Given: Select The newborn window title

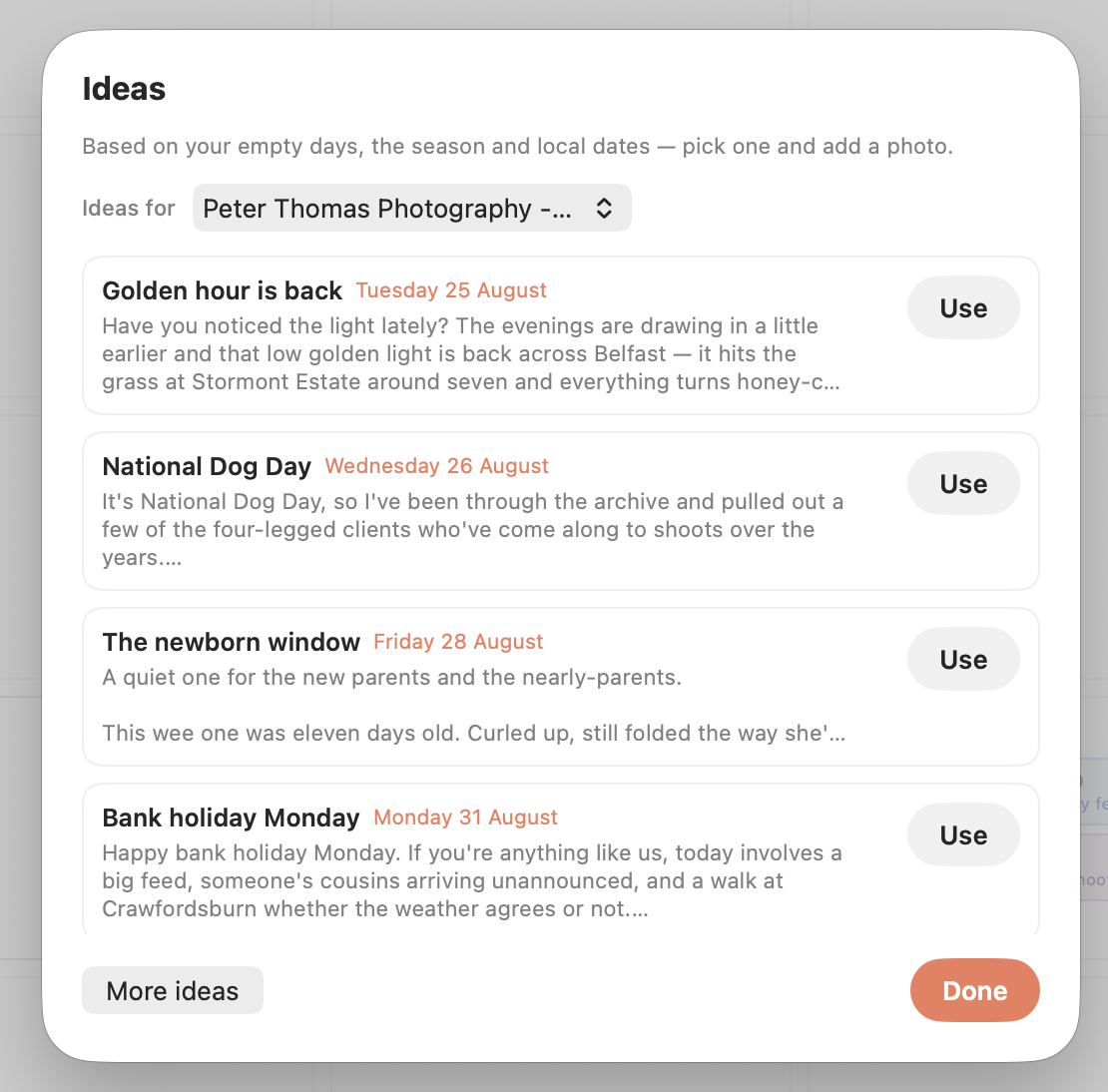Looking at the screenshot, I should tap(231, 642).
